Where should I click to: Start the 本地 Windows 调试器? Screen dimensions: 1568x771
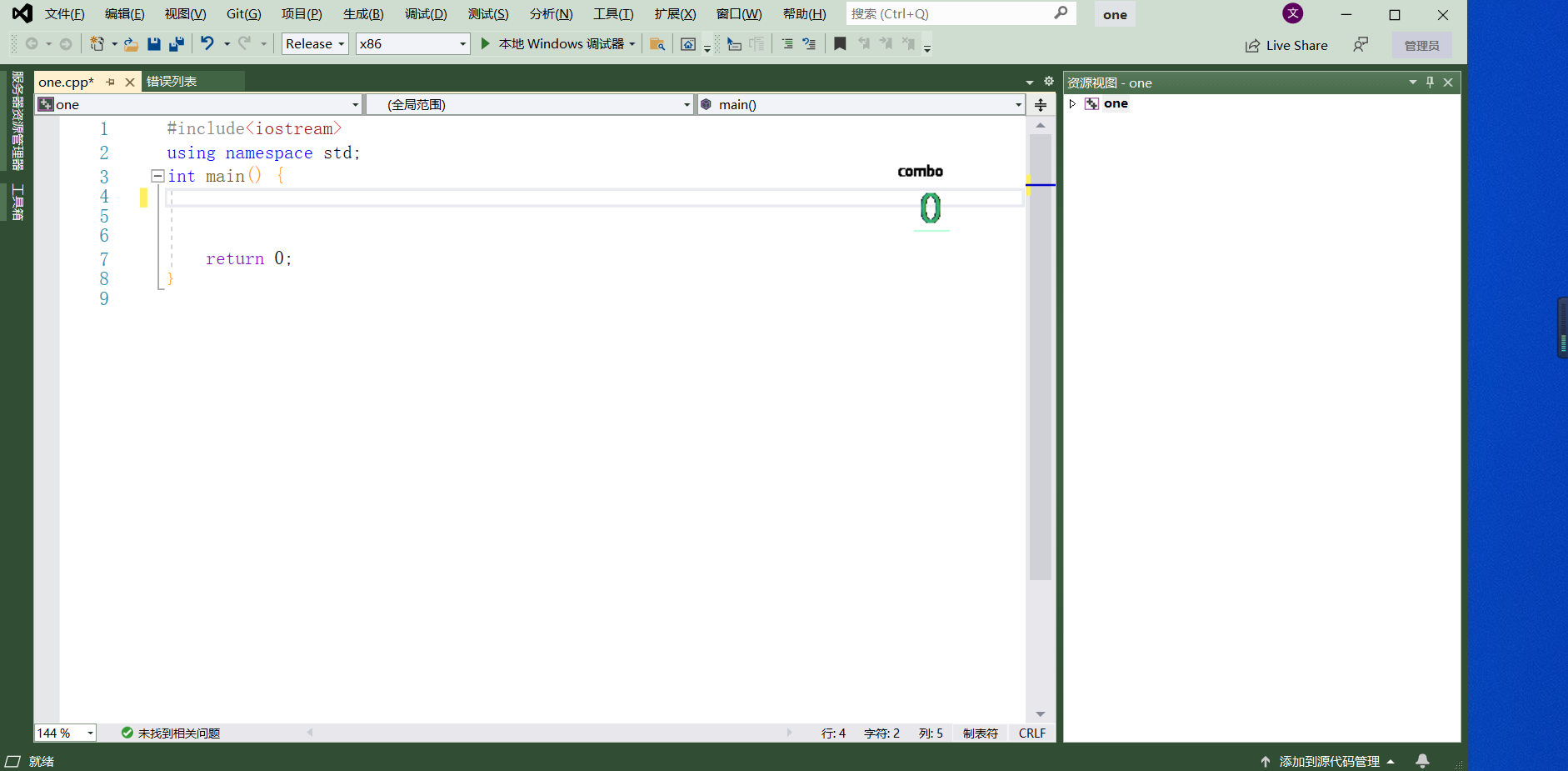(x=556, y=43)
